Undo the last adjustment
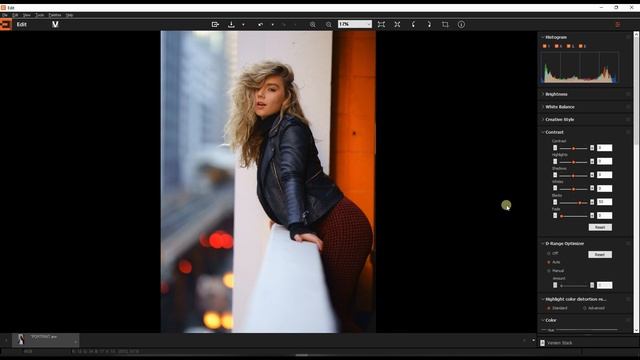 [260, 24]
